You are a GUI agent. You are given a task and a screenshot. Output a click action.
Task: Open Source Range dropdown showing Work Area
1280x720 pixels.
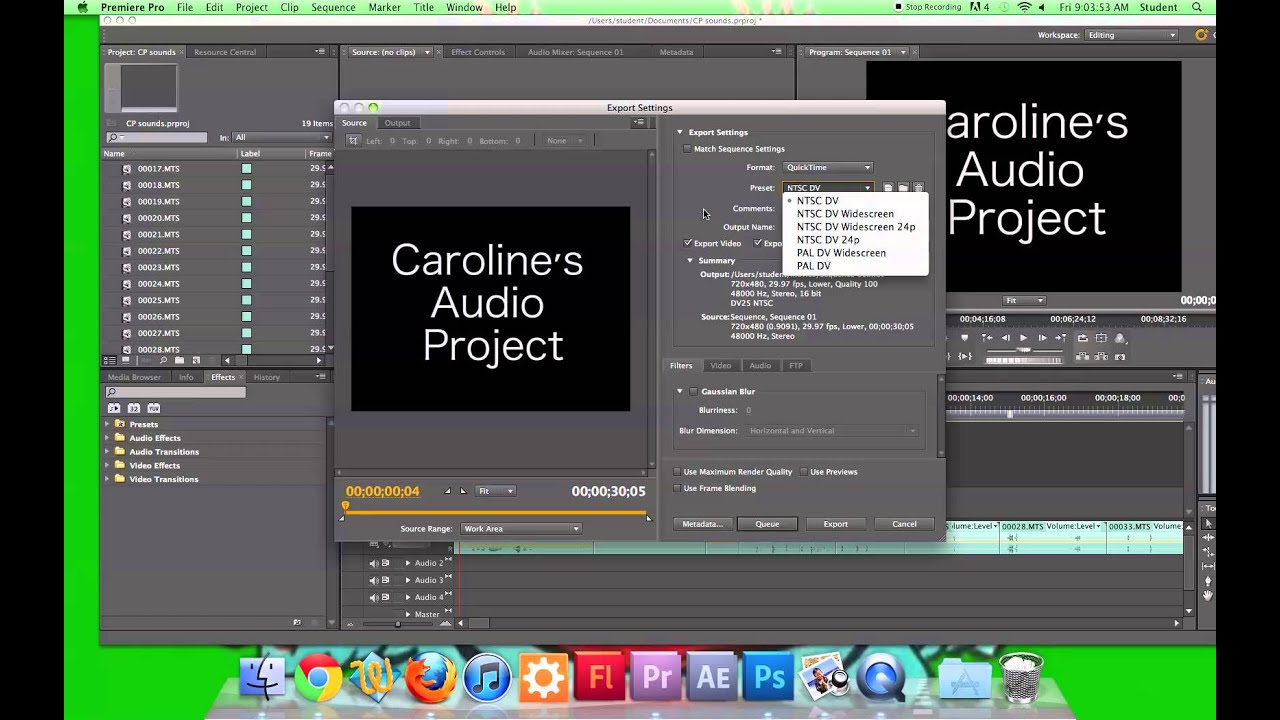pos(520,528)
